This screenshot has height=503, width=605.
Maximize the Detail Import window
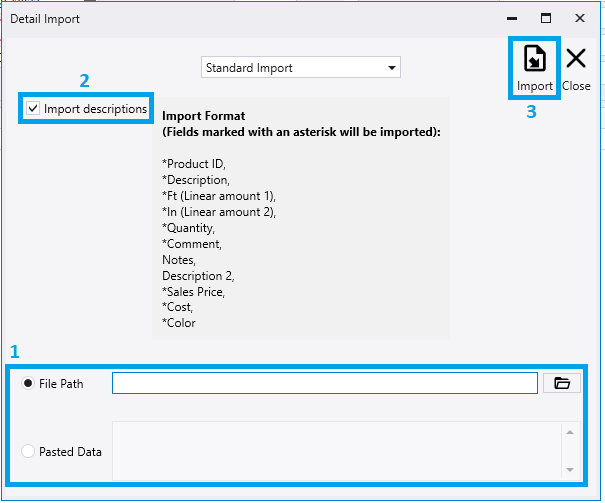click(546, 18)
